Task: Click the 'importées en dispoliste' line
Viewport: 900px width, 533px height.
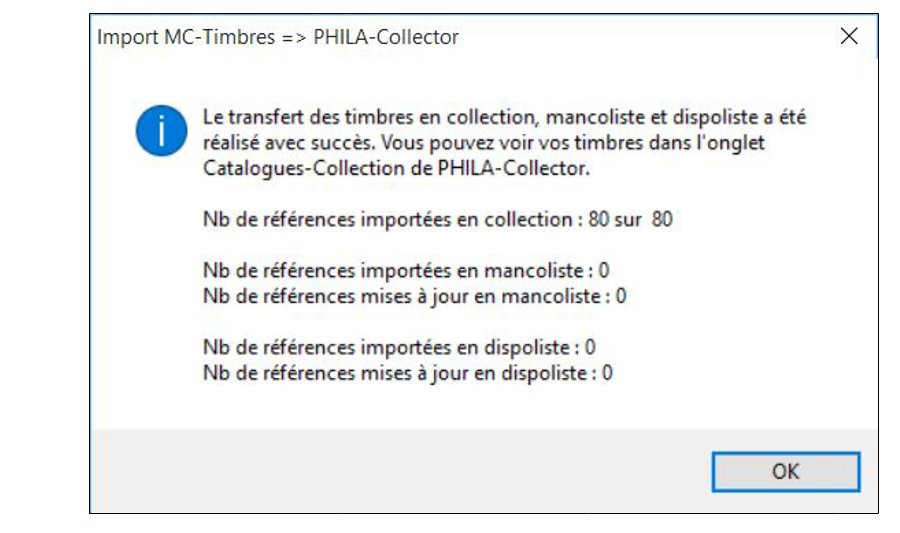Action: tap(399, 348)
